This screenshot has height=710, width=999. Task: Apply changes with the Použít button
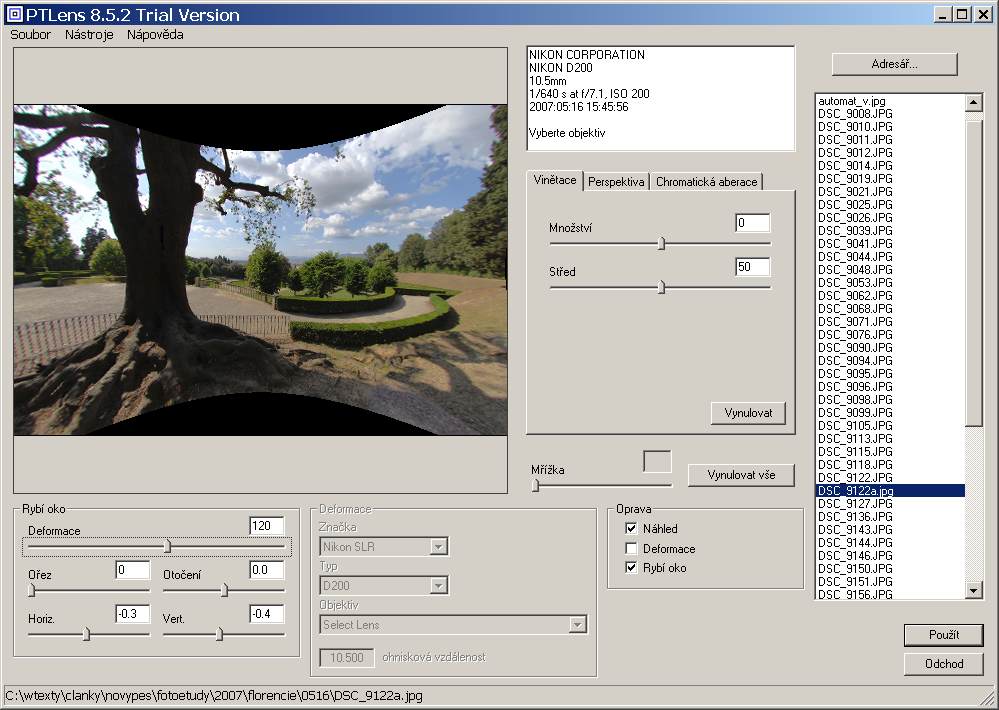click(943, 635)
